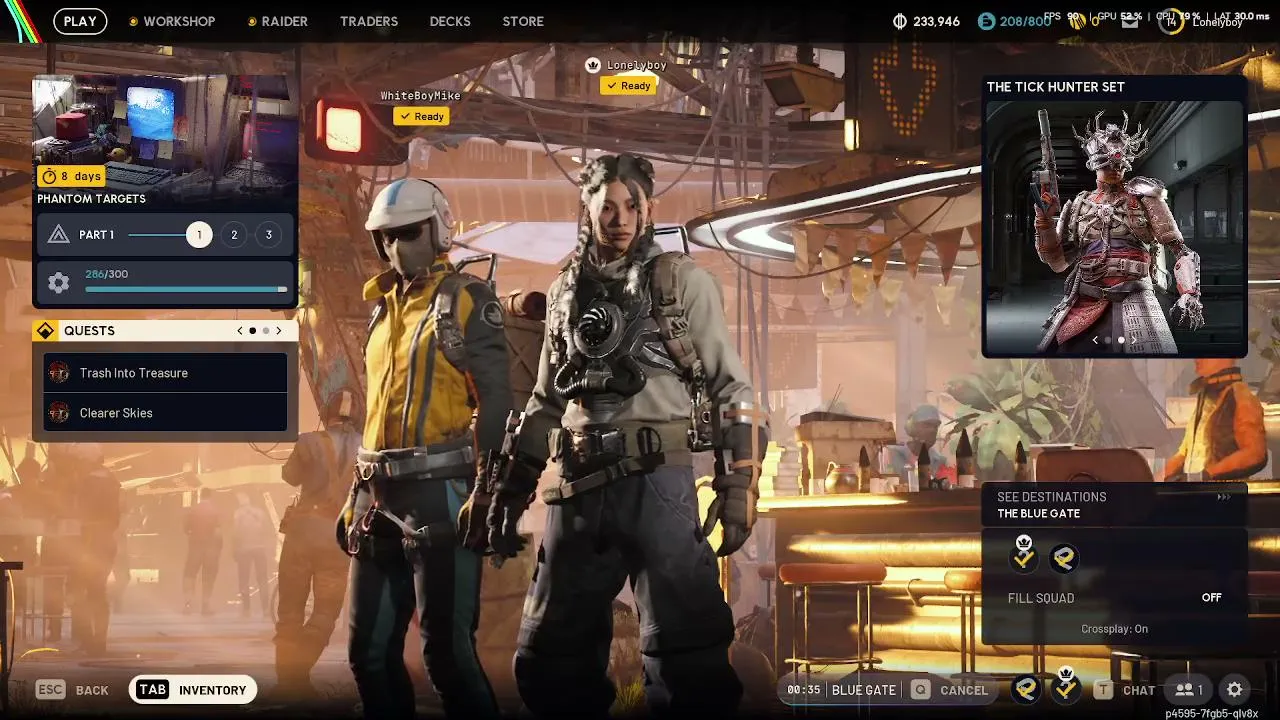Click the yellow QUESTS diamond icon

[45, 331]
